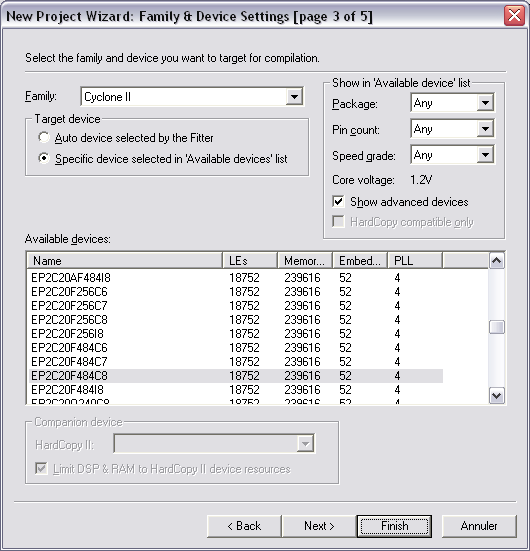Click the < Back button
530x551 pixels.
pos(244,526)
